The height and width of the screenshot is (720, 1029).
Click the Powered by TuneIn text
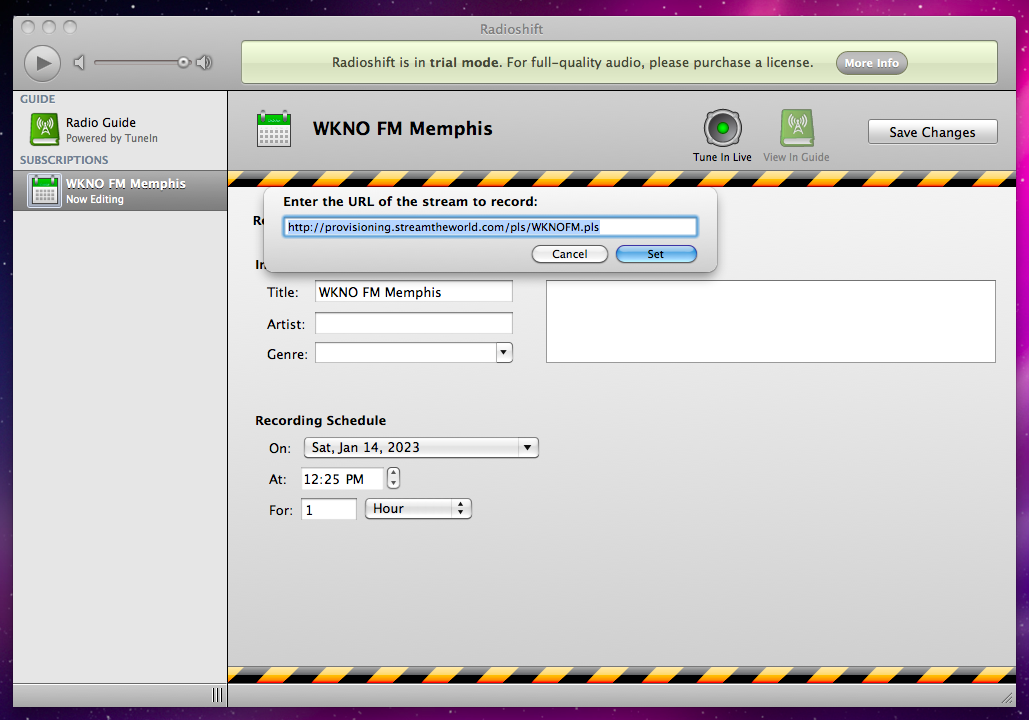point(112,138)
